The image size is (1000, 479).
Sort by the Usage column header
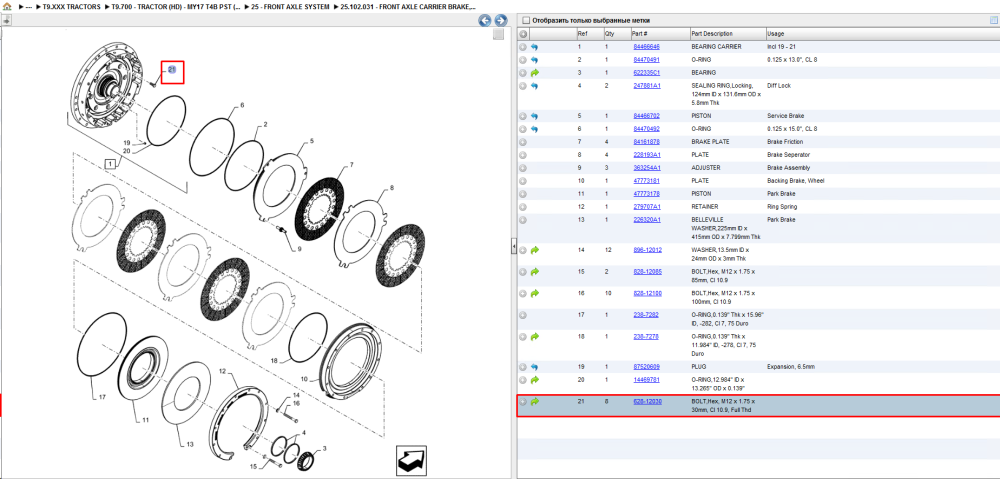[883, 34]
